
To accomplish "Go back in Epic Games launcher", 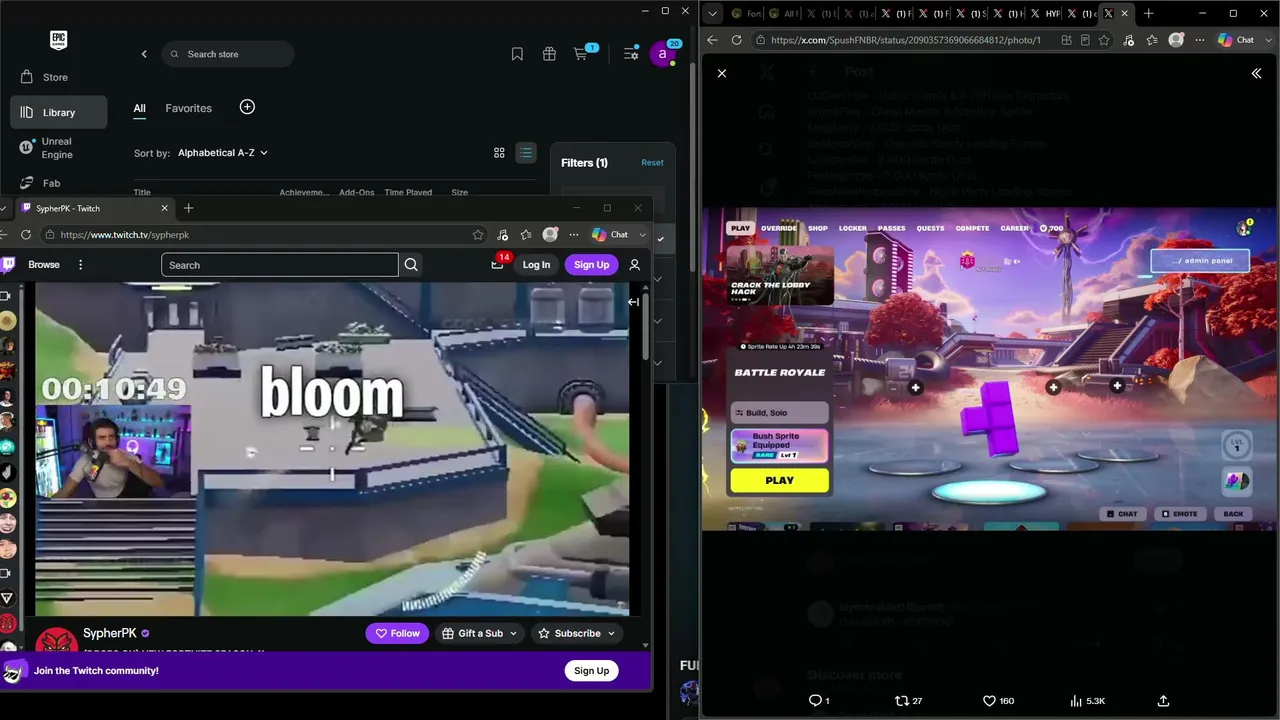I will [x=144, y=54].
